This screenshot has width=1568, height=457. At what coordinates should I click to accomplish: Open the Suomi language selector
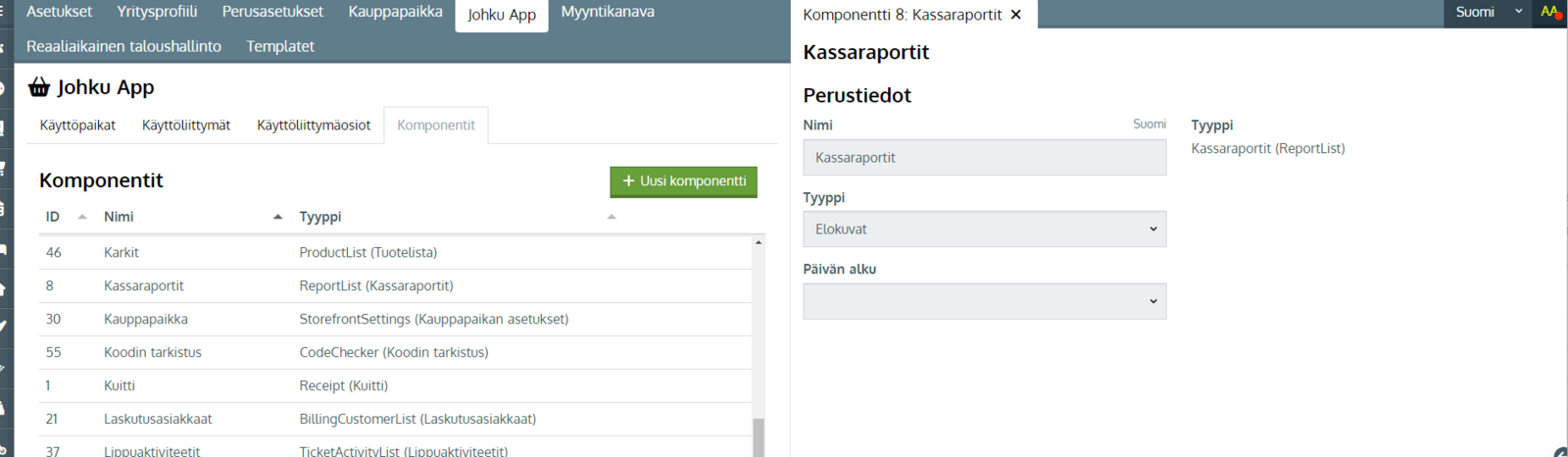point(1488,13)
